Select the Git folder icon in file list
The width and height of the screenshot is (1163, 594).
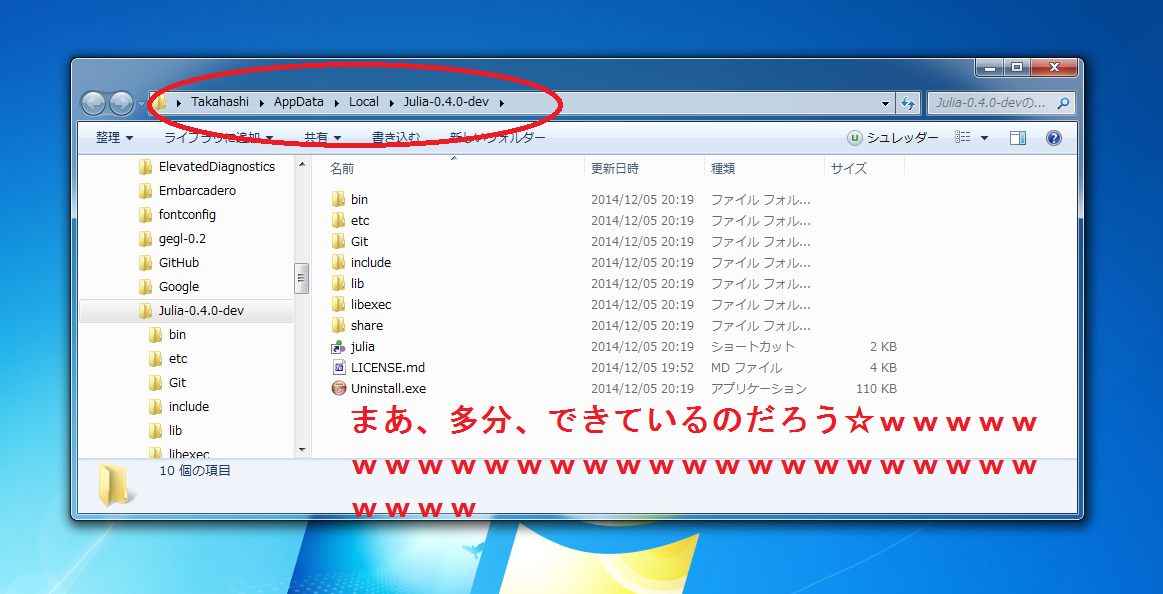[338, 241]
